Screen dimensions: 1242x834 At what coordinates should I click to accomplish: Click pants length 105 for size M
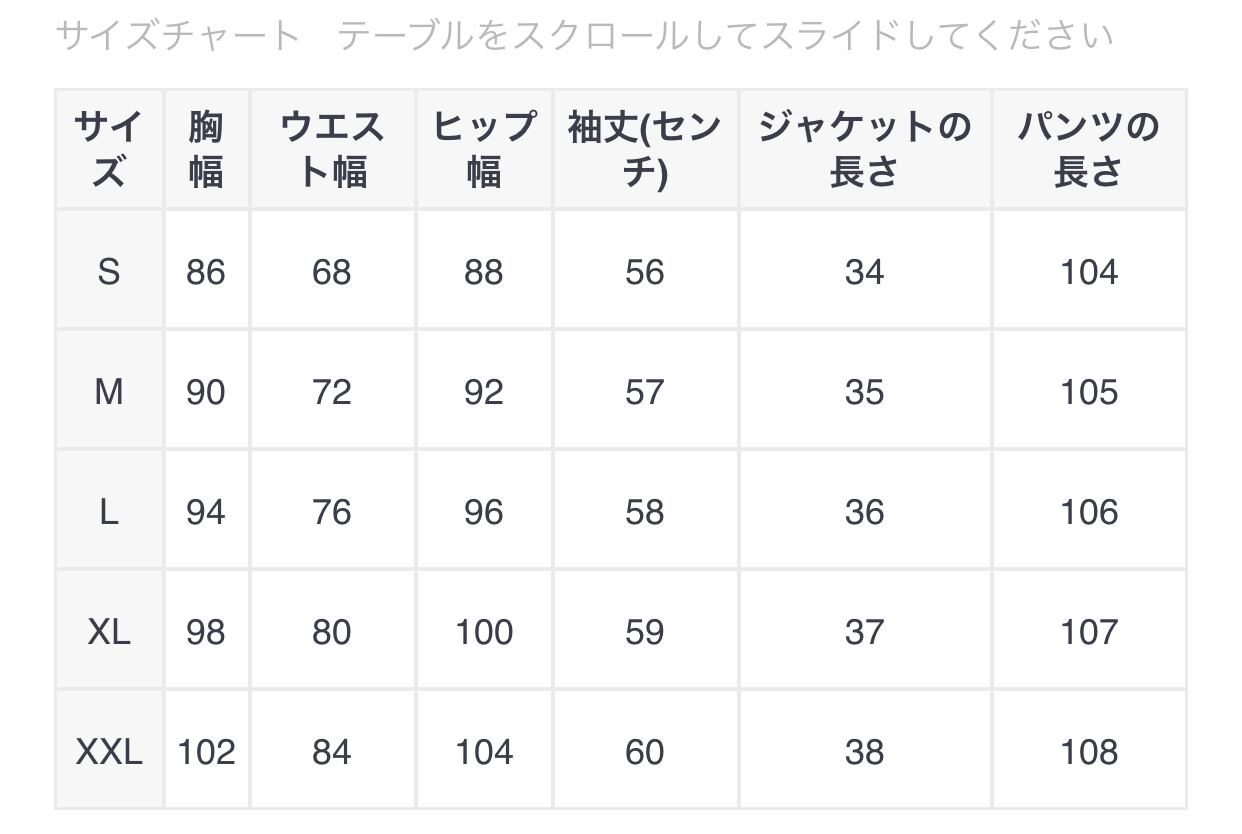[1088, 392]
